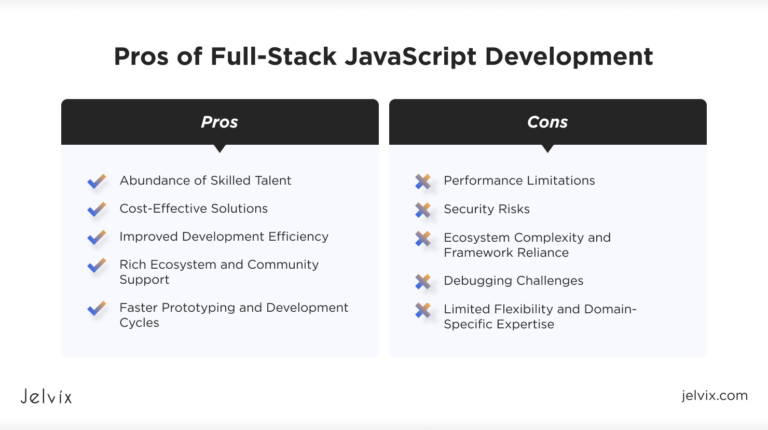The width and height of the screenshot is (768, 430).
Task: Click the checkmark beside Rich Ecosystem and Community Support
Action: click(97, 265)
